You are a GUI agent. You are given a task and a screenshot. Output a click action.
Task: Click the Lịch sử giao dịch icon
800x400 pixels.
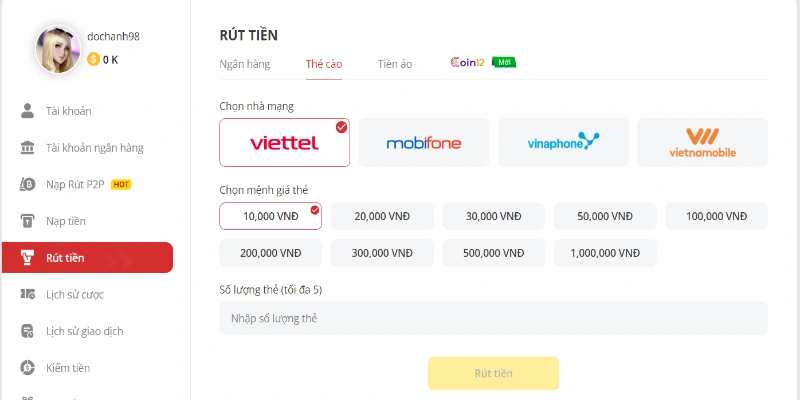tap(28, 331)
